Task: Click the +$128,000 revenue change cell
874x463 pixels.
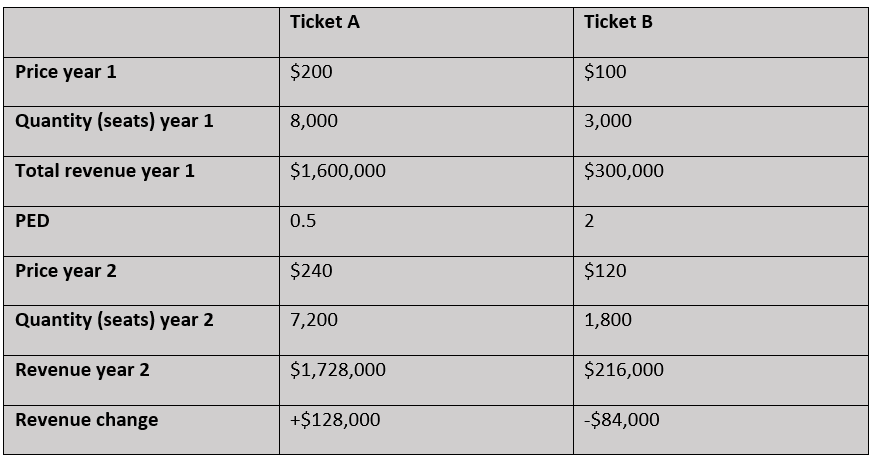Action: [x=335, y=420]
